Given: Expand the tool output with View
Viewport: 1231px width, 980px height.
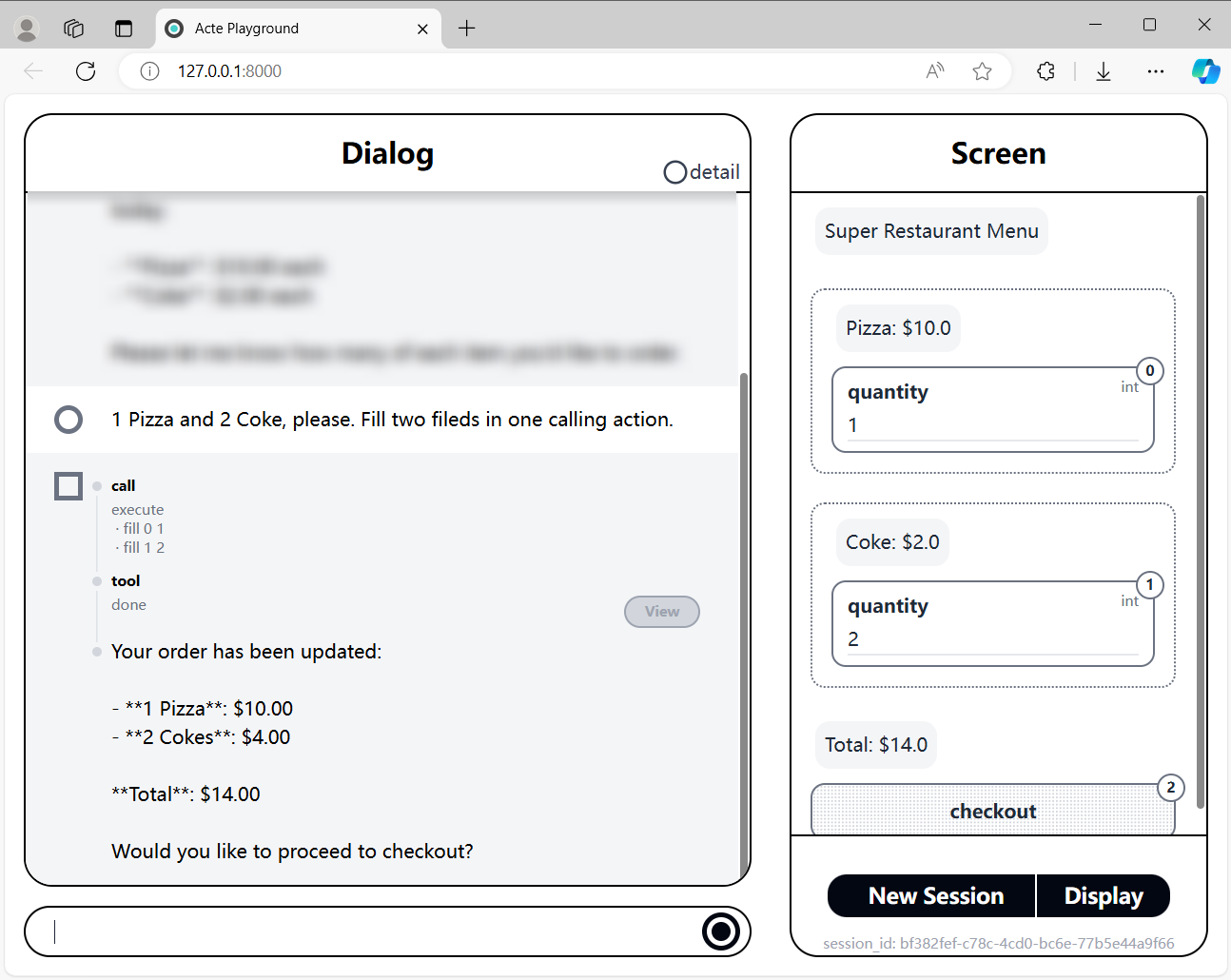Looking at the screenshot, I should coord(661,611).
